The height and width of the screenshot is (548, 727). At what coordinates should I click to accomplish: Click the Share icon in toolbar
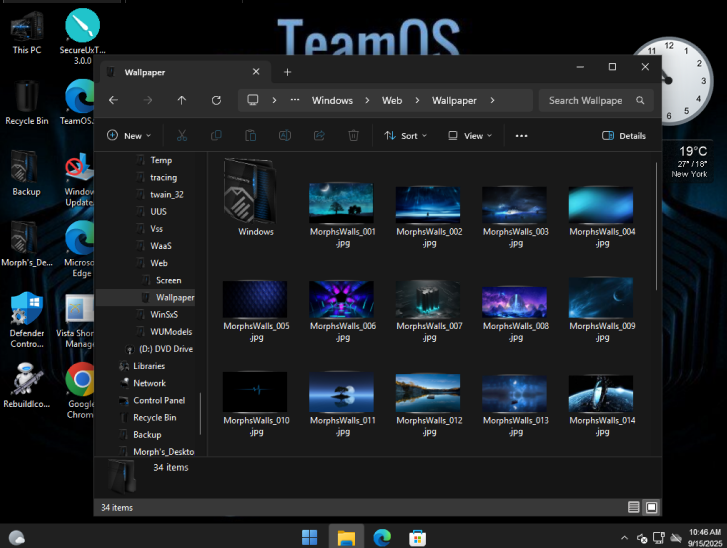click(x=319, y=135)
